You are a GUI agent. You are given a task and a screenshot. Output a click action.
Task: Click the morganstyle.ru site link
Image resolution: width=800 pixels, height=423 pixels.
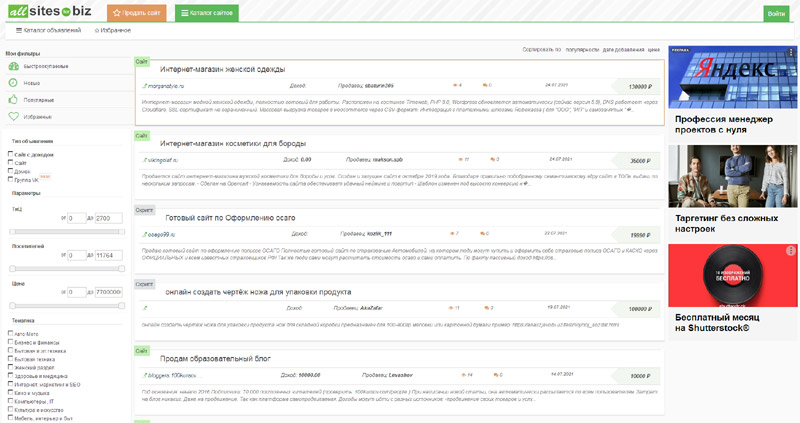(x=166, y=86)
